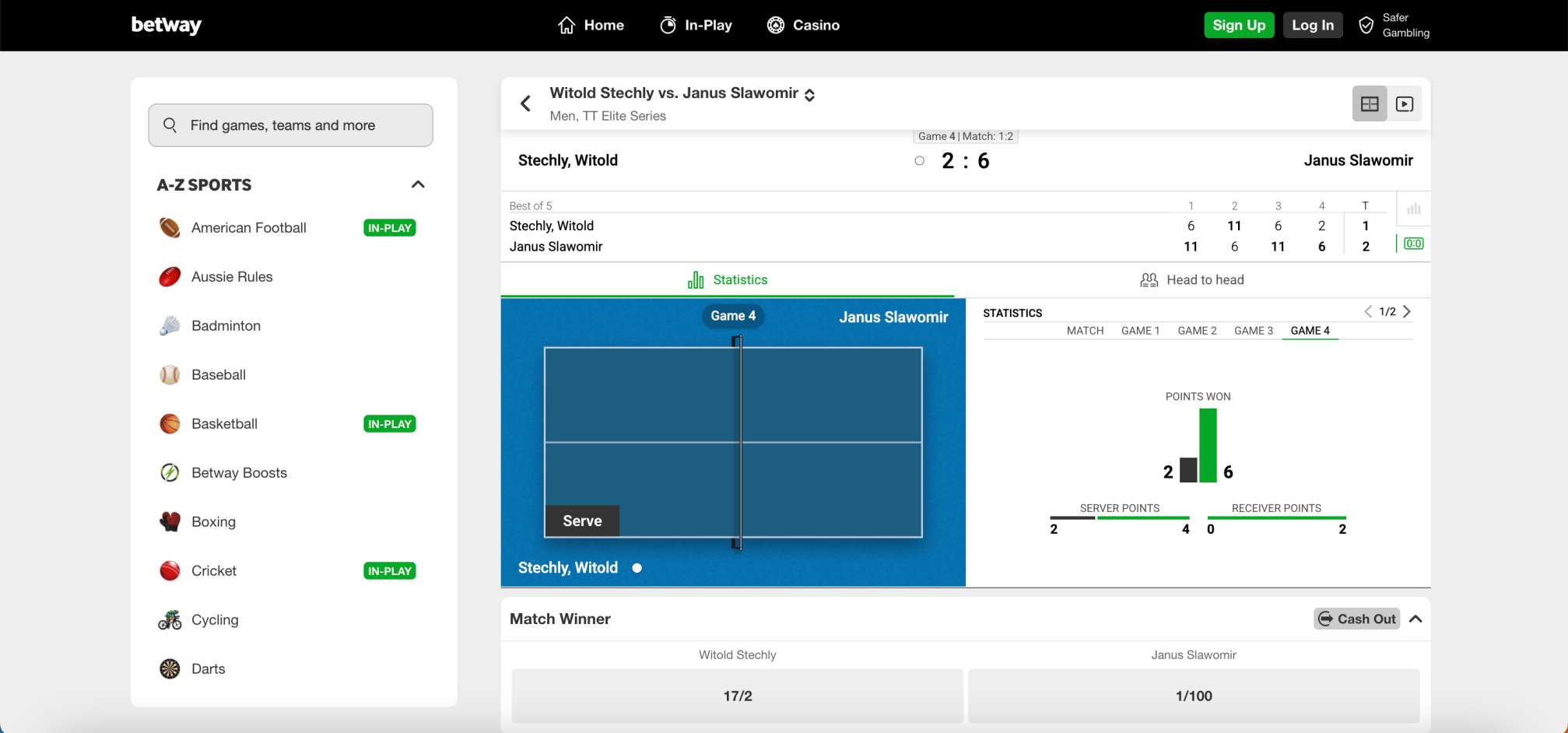Click the Safer Gambling shield icon

coord(1366,26)
